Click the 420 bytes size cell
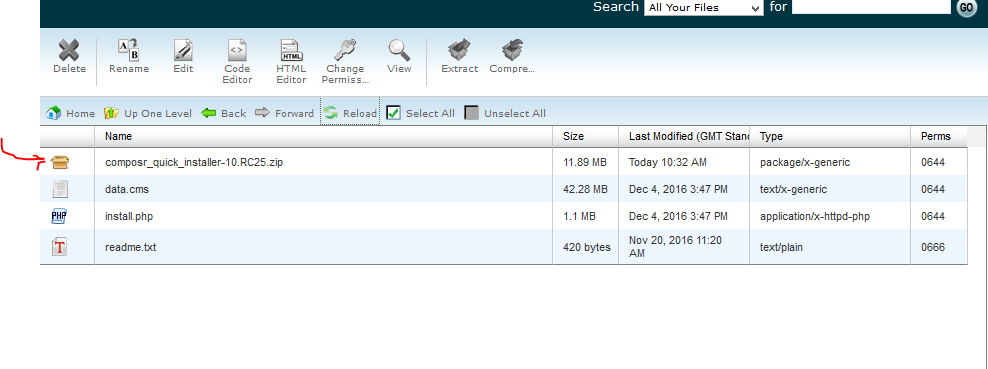This screenshot has height=369, width=988. [x=587, y=247]
